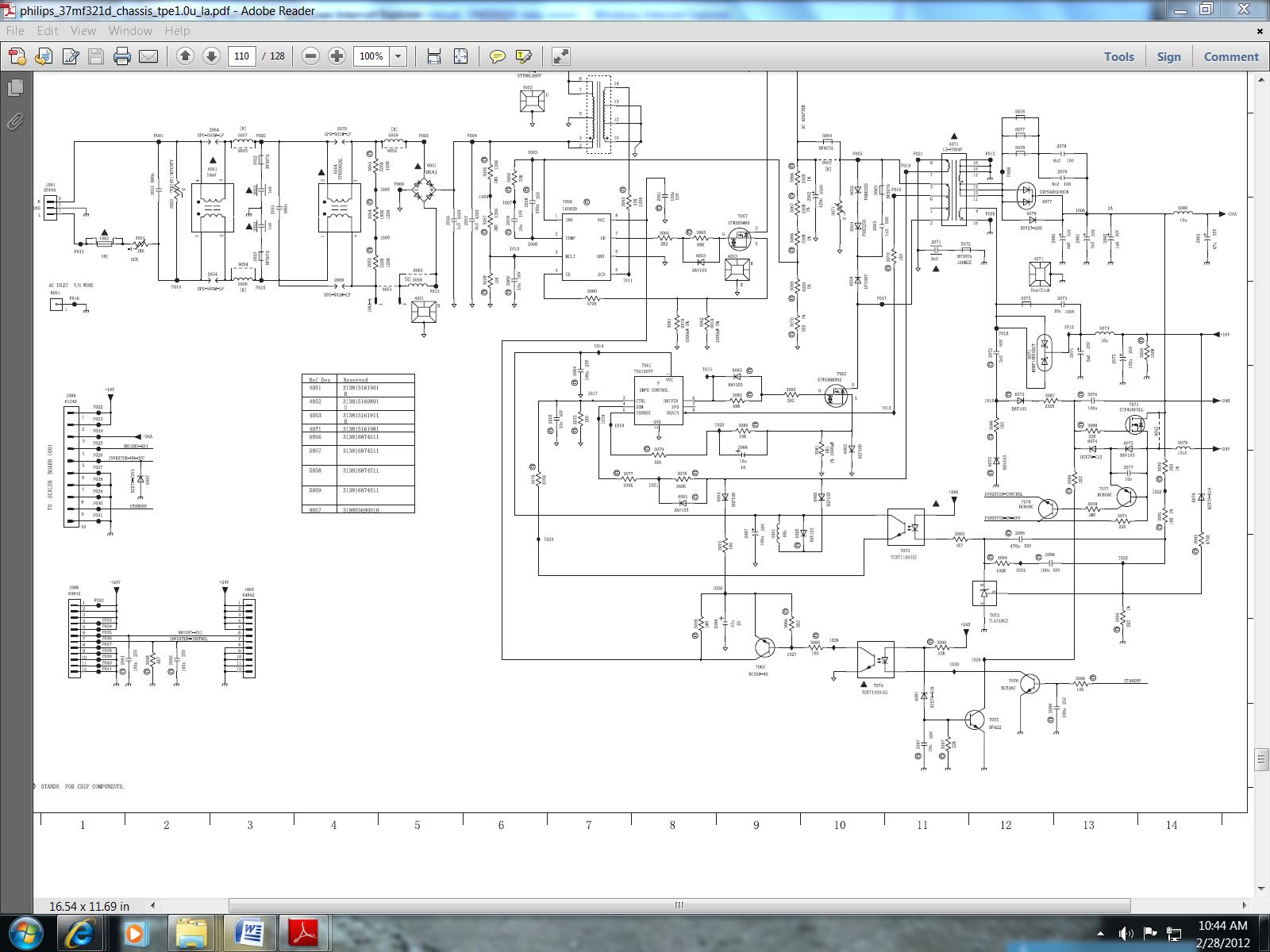Image resolution: width=1270 pixels, height=952 pixels.
Task: Click the page number input field
Action: (241, 56)
